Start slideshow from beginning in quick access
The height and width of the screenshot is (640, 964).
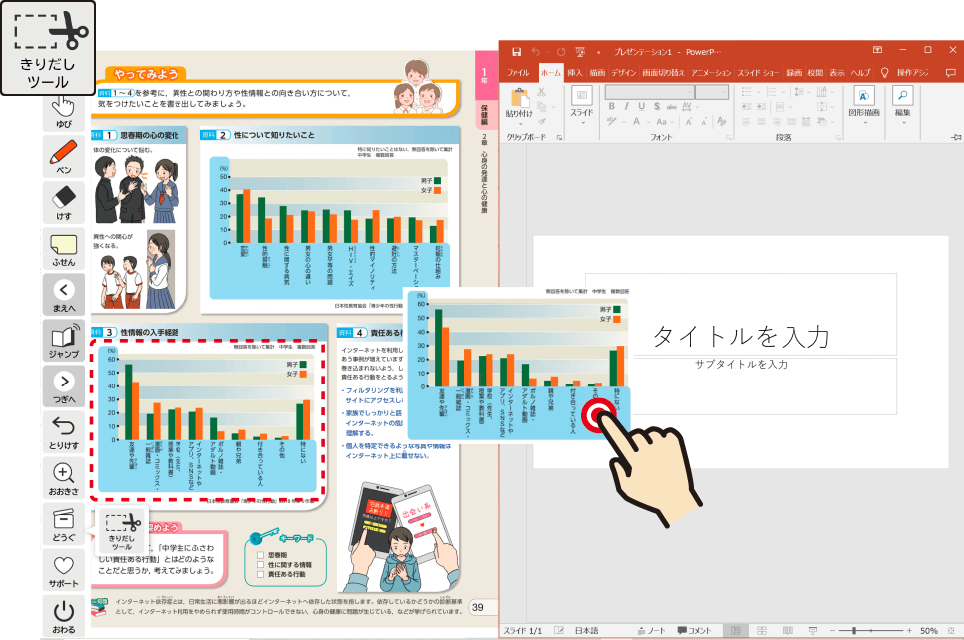point(580,52)
